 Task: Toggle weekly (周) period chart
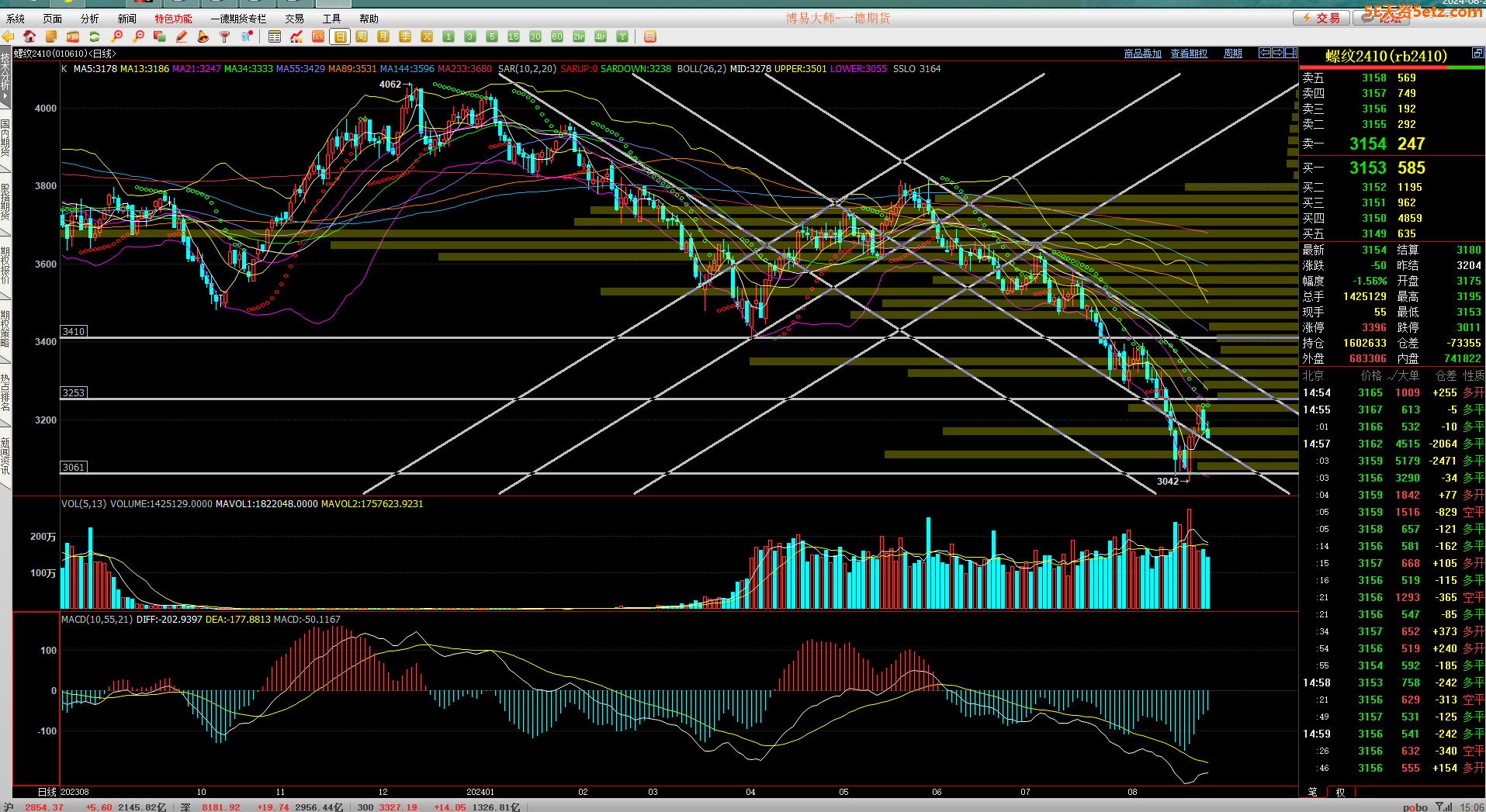tap(362, 36)
